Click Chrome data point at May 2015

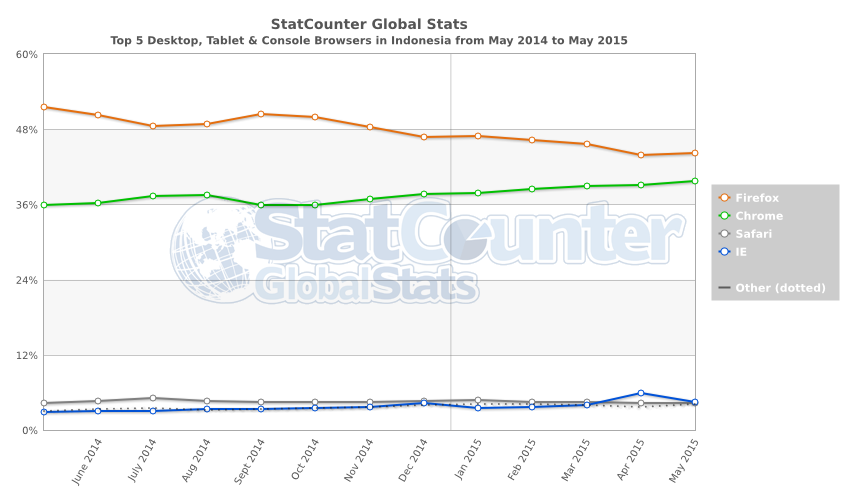pos(694,181)
